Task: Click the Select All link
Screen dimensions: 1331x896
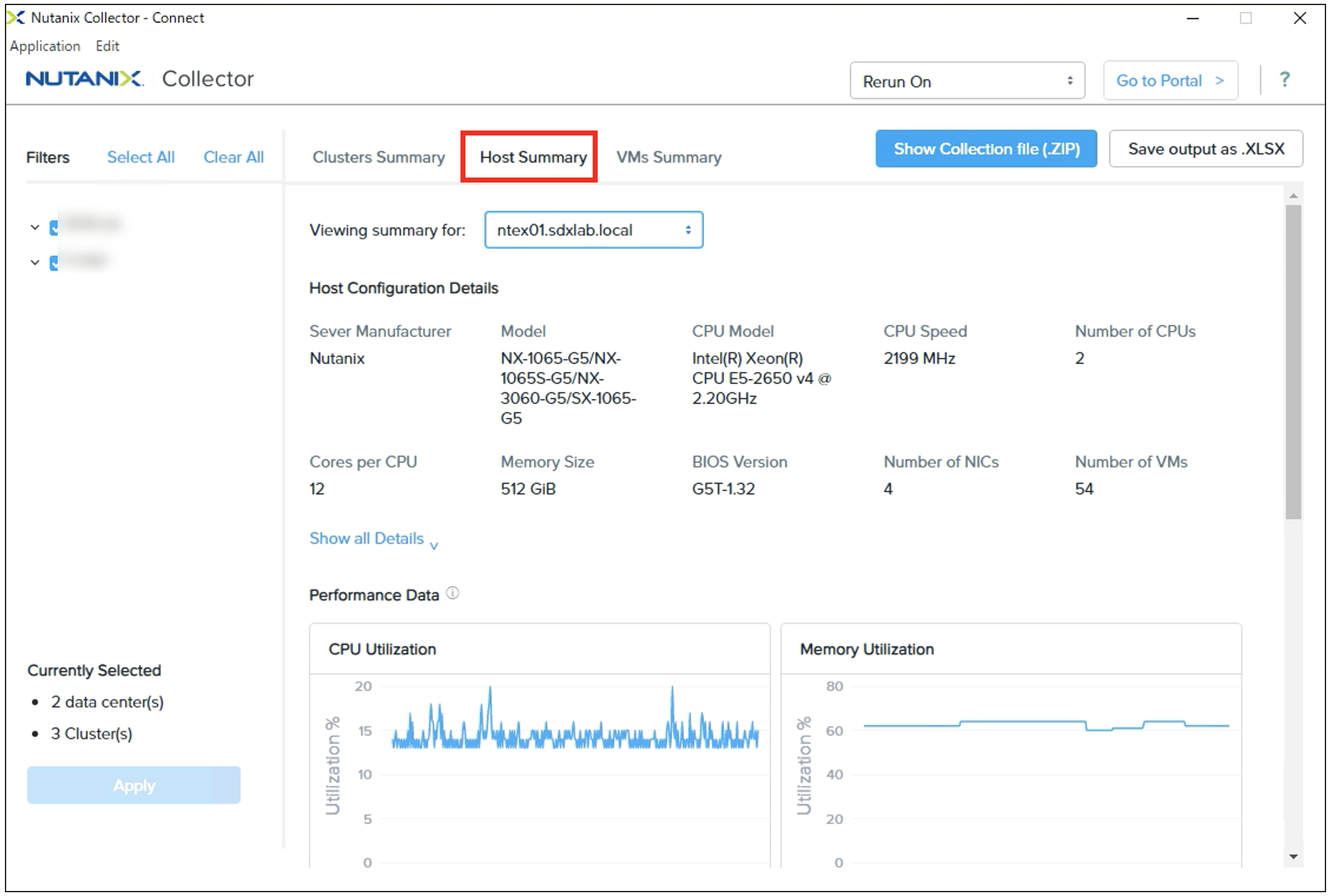Action: [141, 157]
